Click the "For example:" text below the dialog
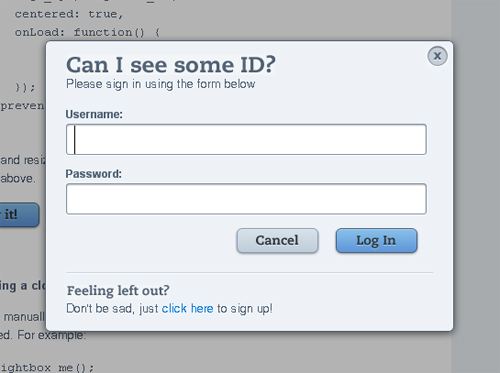The width and height of the screenshot is (500, 373). tap(52, 335)
